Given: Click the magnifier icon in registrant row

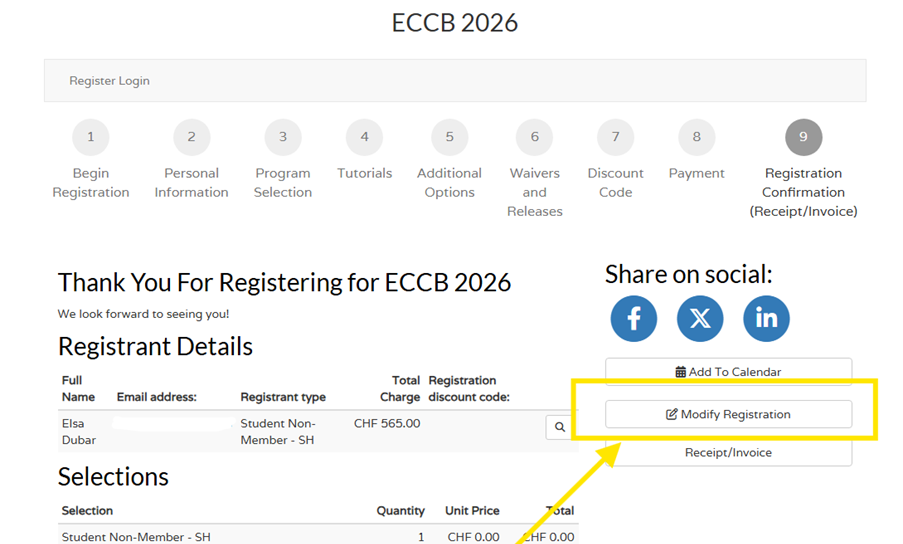Looking at the screenshot, I should (x=559, y=428).
